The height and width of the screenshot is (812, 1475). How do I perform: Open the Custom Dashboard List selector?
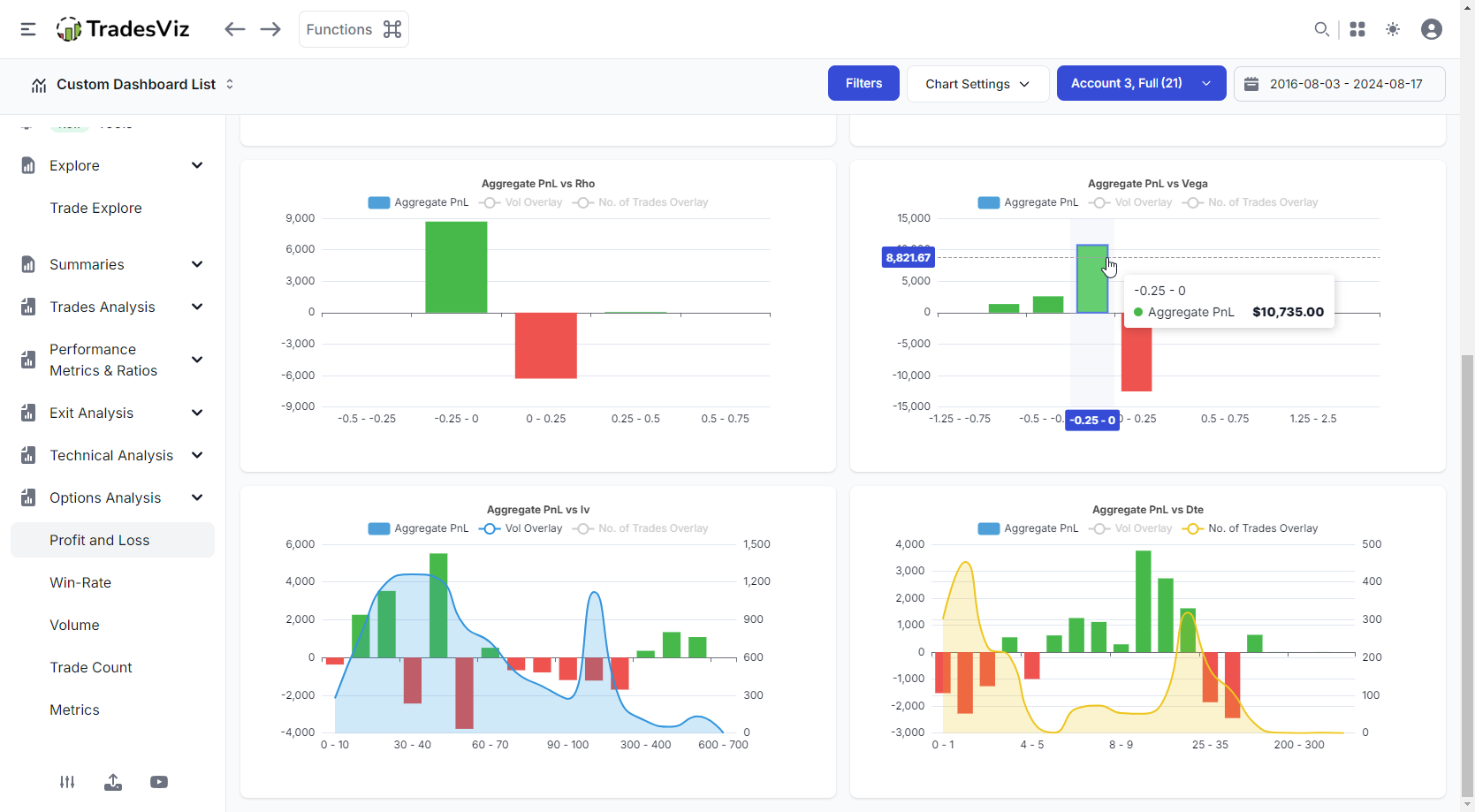tap(133, 84)
